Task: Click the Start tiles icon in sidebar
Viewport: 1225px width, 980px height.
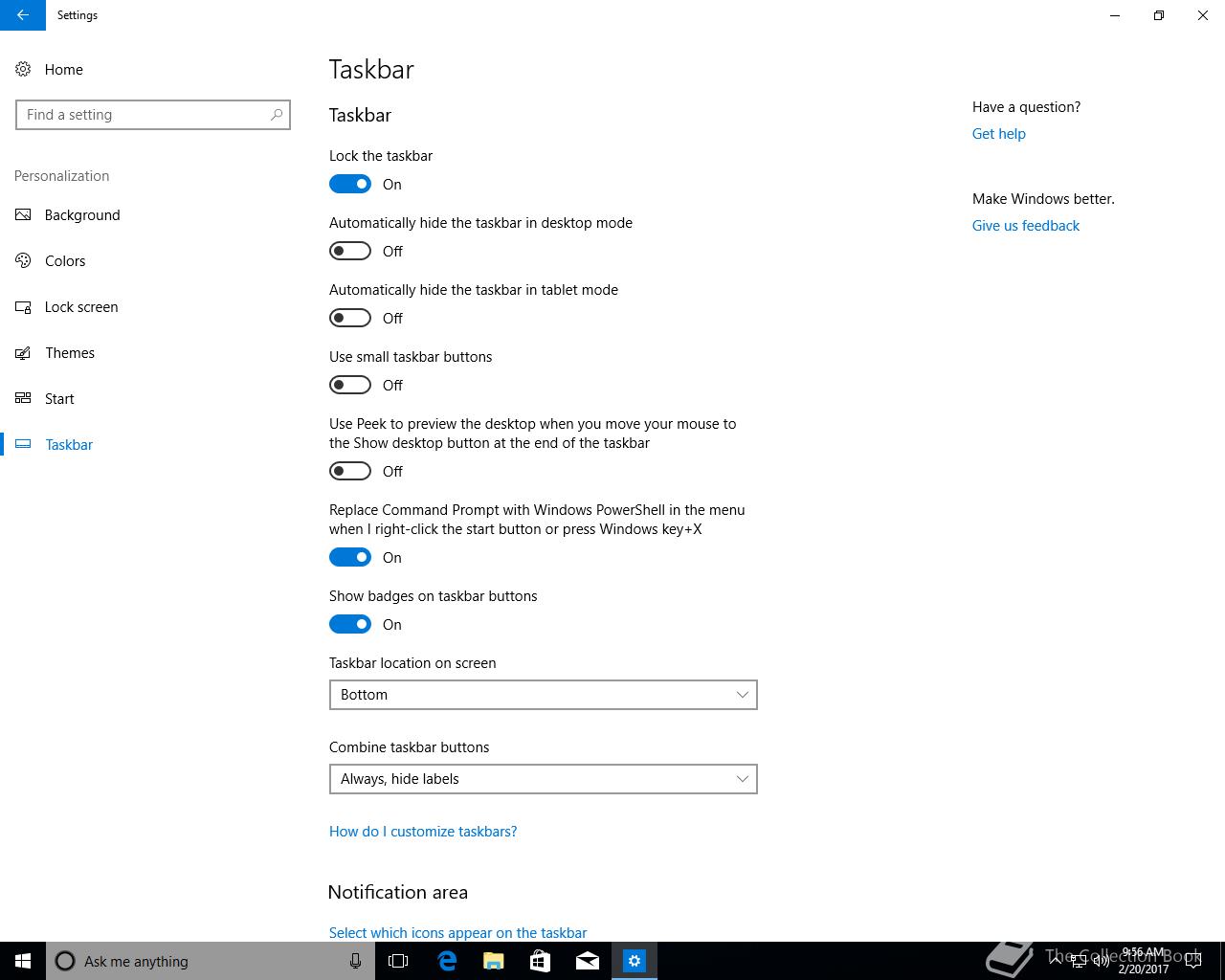Action: click(x=23, y=398)
